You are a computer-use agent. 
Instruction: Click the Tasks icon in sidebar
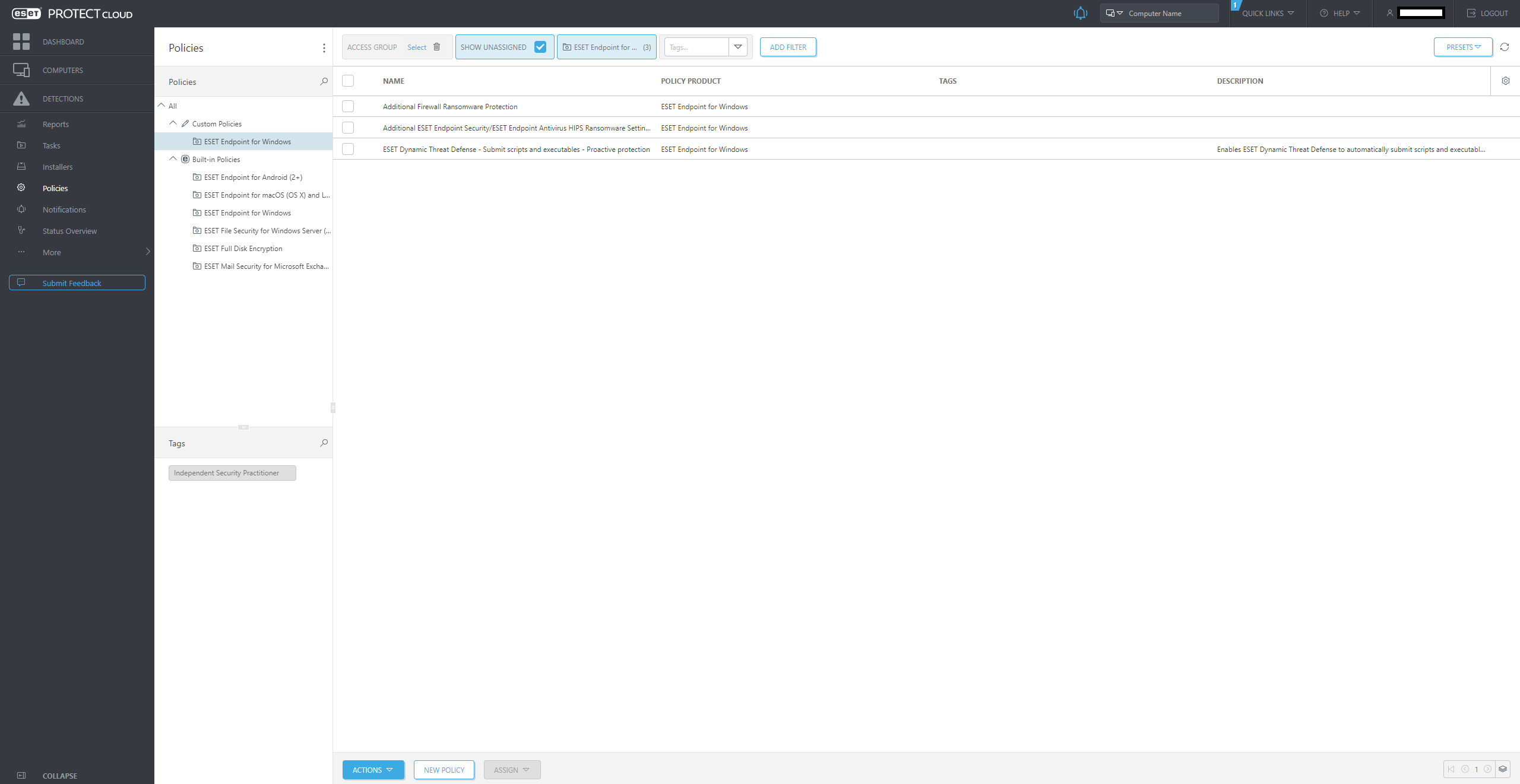click(21, 145)
